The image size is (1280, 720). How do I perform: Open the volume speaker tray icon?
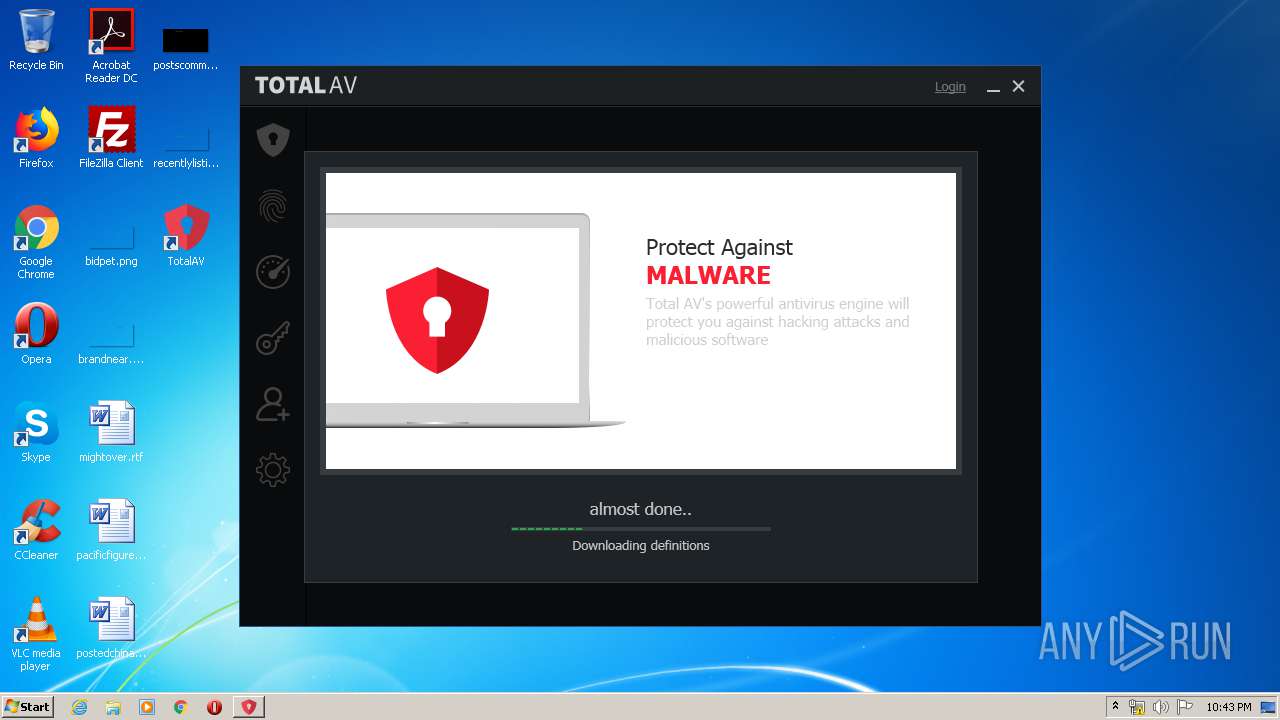coord(1161,707)
